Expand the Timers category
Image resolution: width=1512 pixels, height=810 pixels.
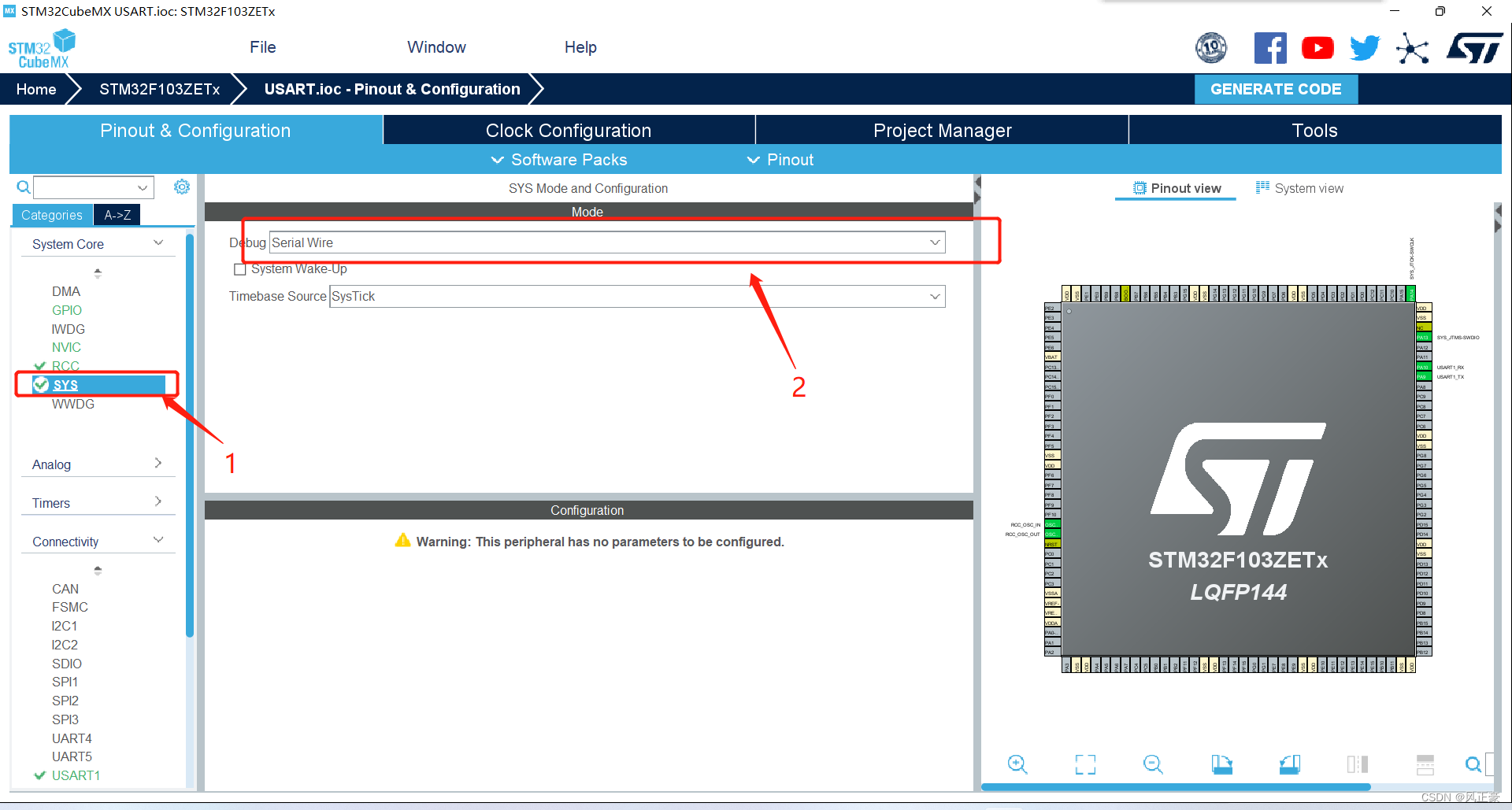pyautogui.click(x=98, y=503)
